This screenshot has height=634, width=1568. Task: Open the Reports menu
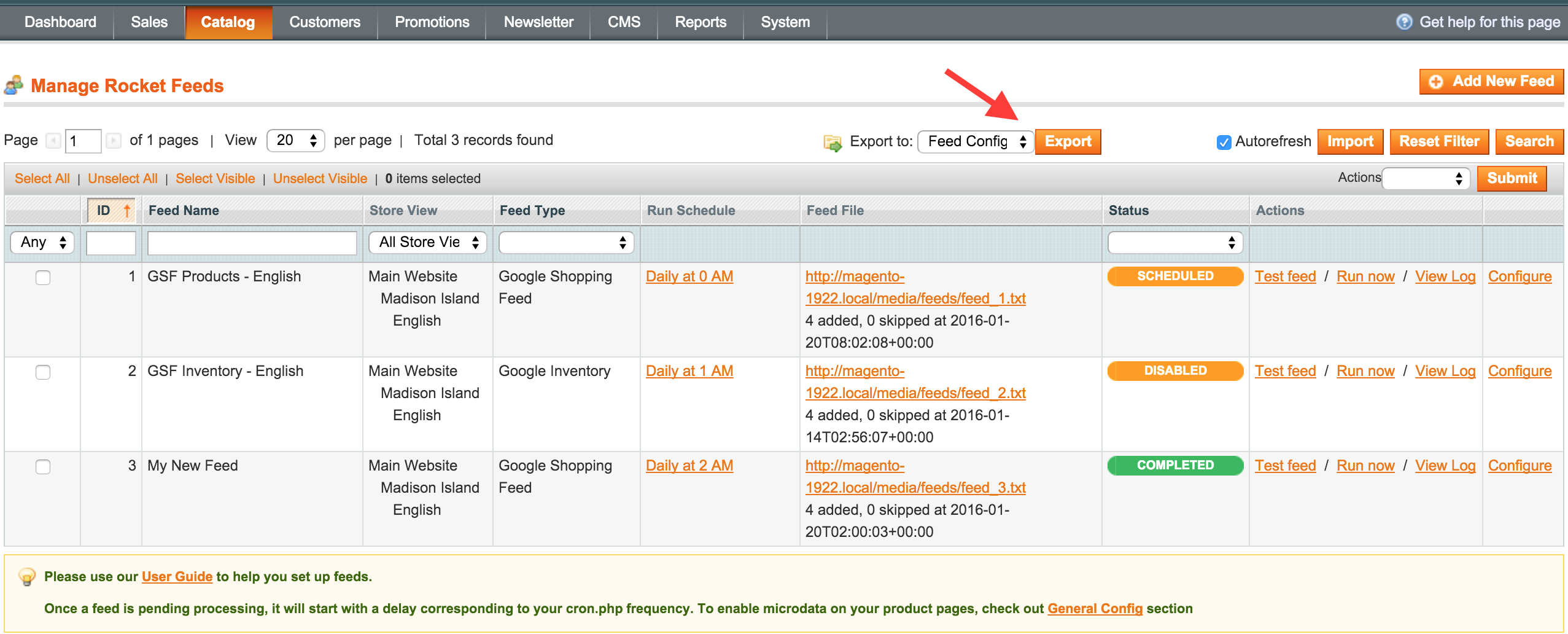pos(701,23)
